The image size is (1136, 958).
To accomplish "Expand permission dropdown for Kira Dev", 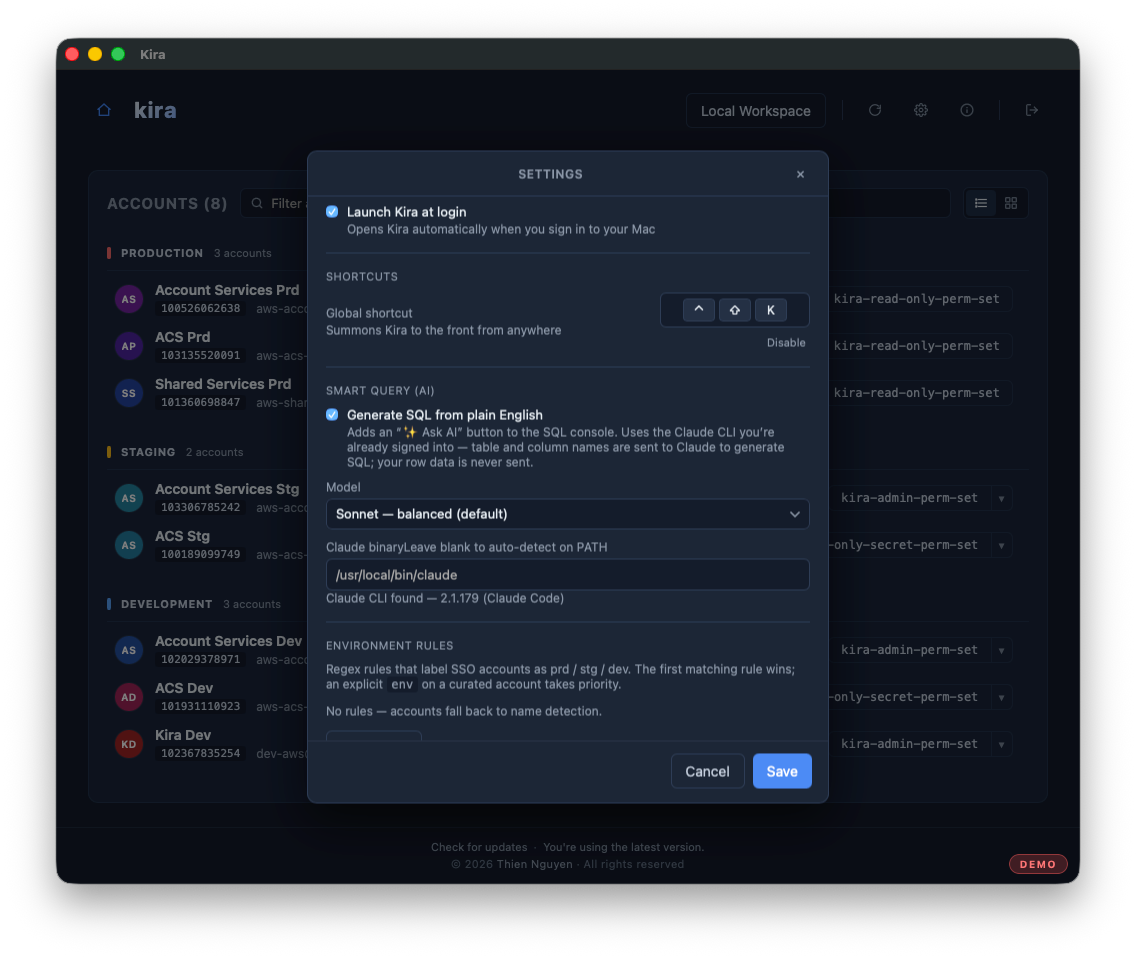I will point(1001,744).
